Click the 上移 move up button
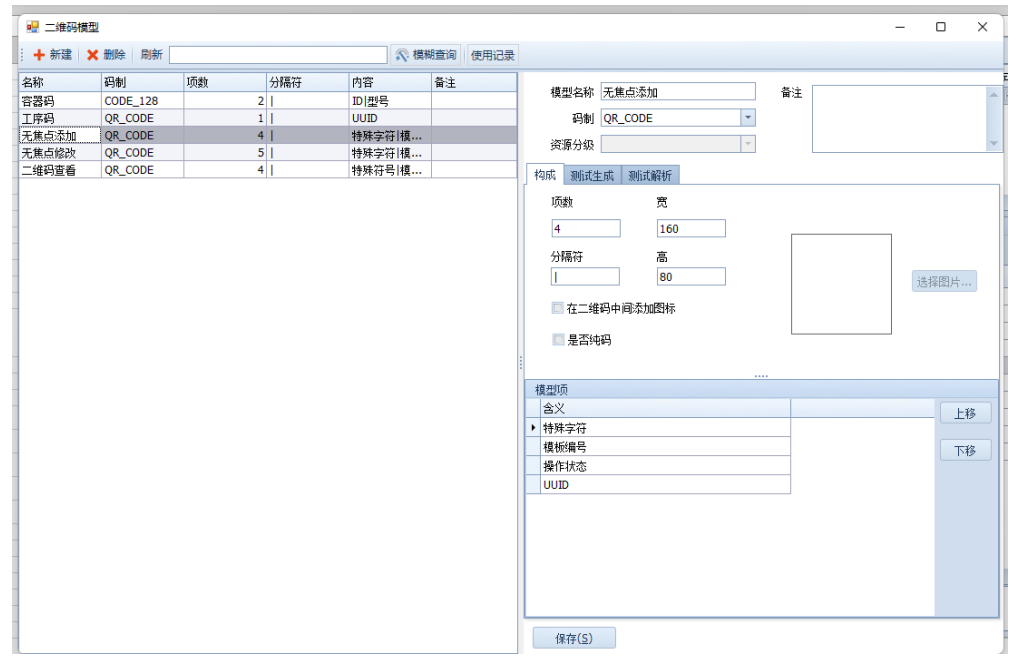The height and width of the screenshot is (659, 1012). pyautogui.click(x=964, y=413)
